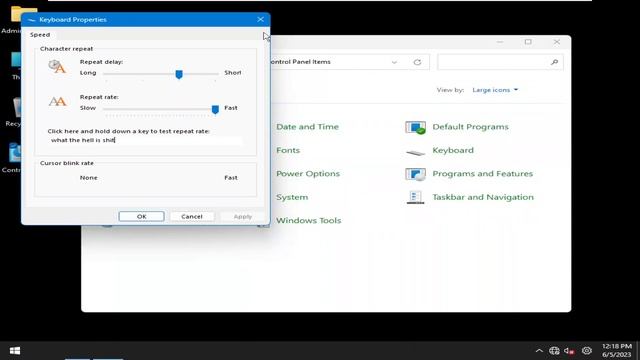Open Windows Tools

point(309,220)
